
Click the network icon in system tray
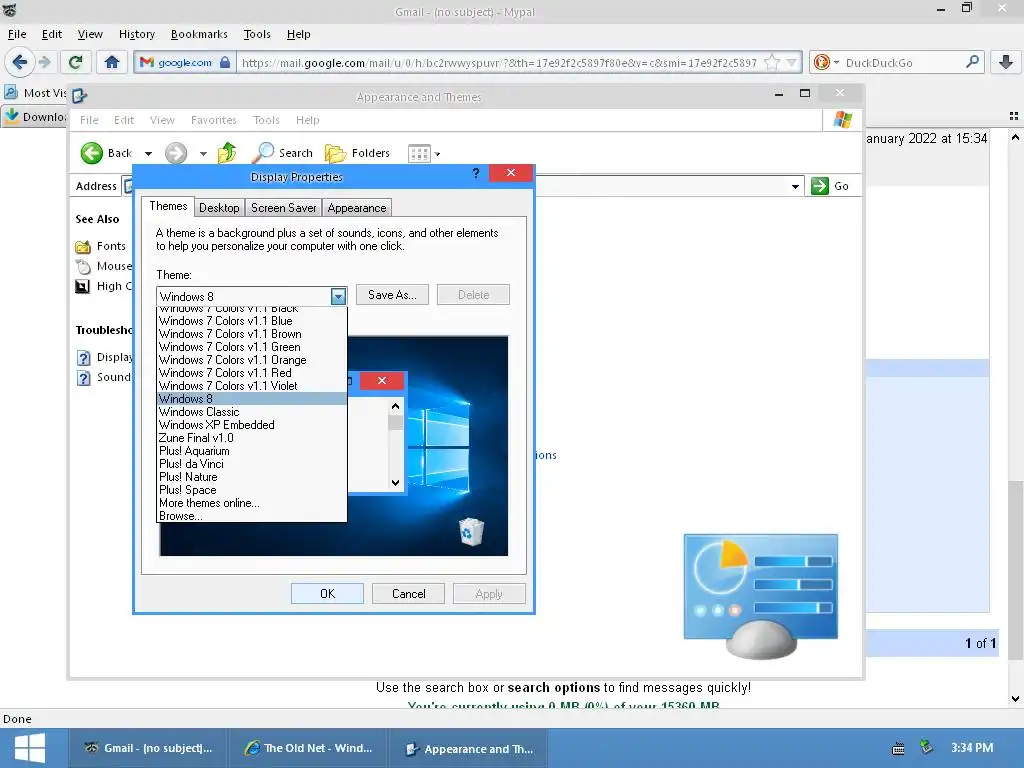(x=926, y=746)
